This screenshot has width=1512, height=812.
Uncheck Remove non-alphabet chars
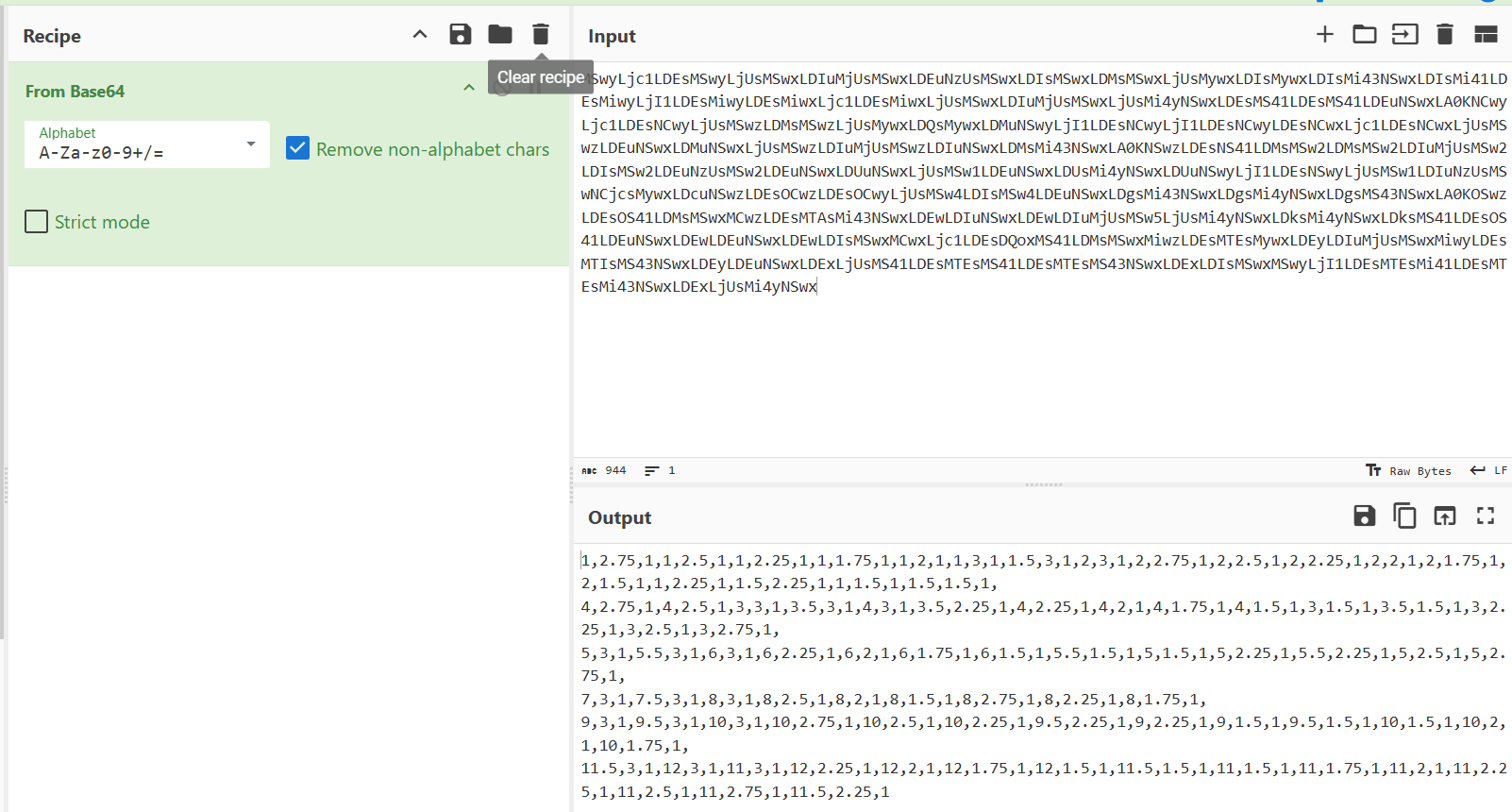coord(297,148)
